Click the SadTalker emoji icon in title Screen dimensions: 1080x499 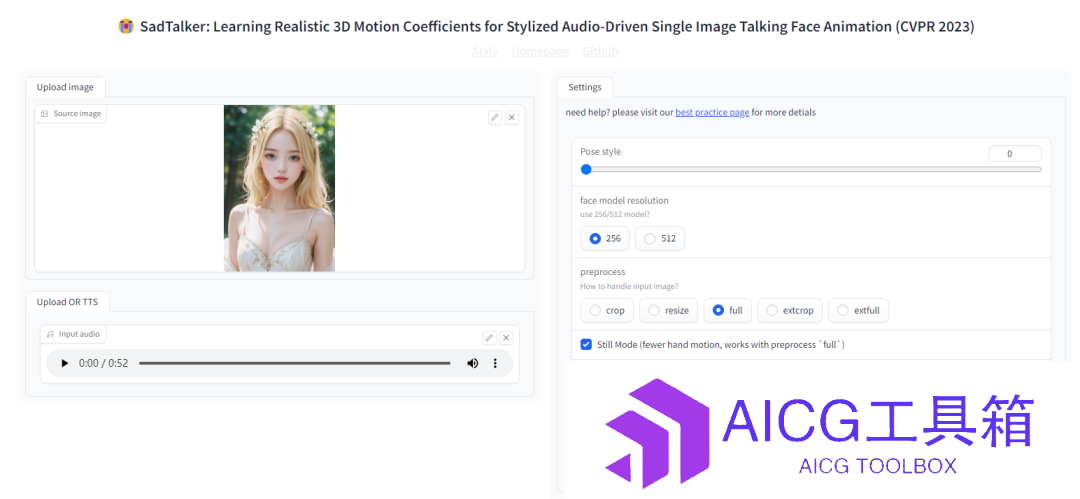tap(125, 27)
